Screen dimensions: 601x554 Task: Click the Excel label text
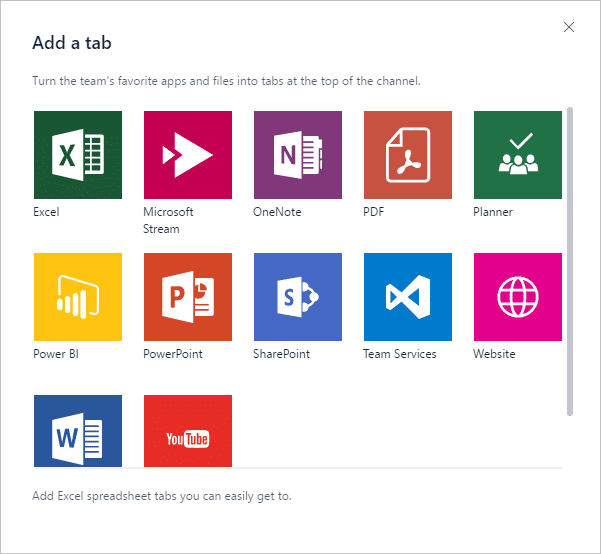(x=46, y=212)
